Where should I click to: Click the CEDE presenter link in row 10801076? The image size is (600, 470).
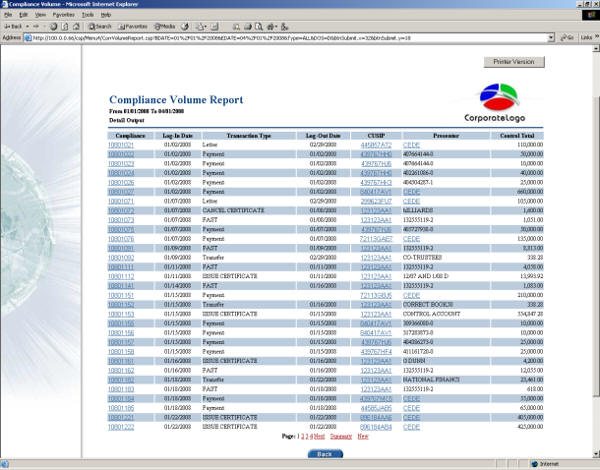click(411, 239)
